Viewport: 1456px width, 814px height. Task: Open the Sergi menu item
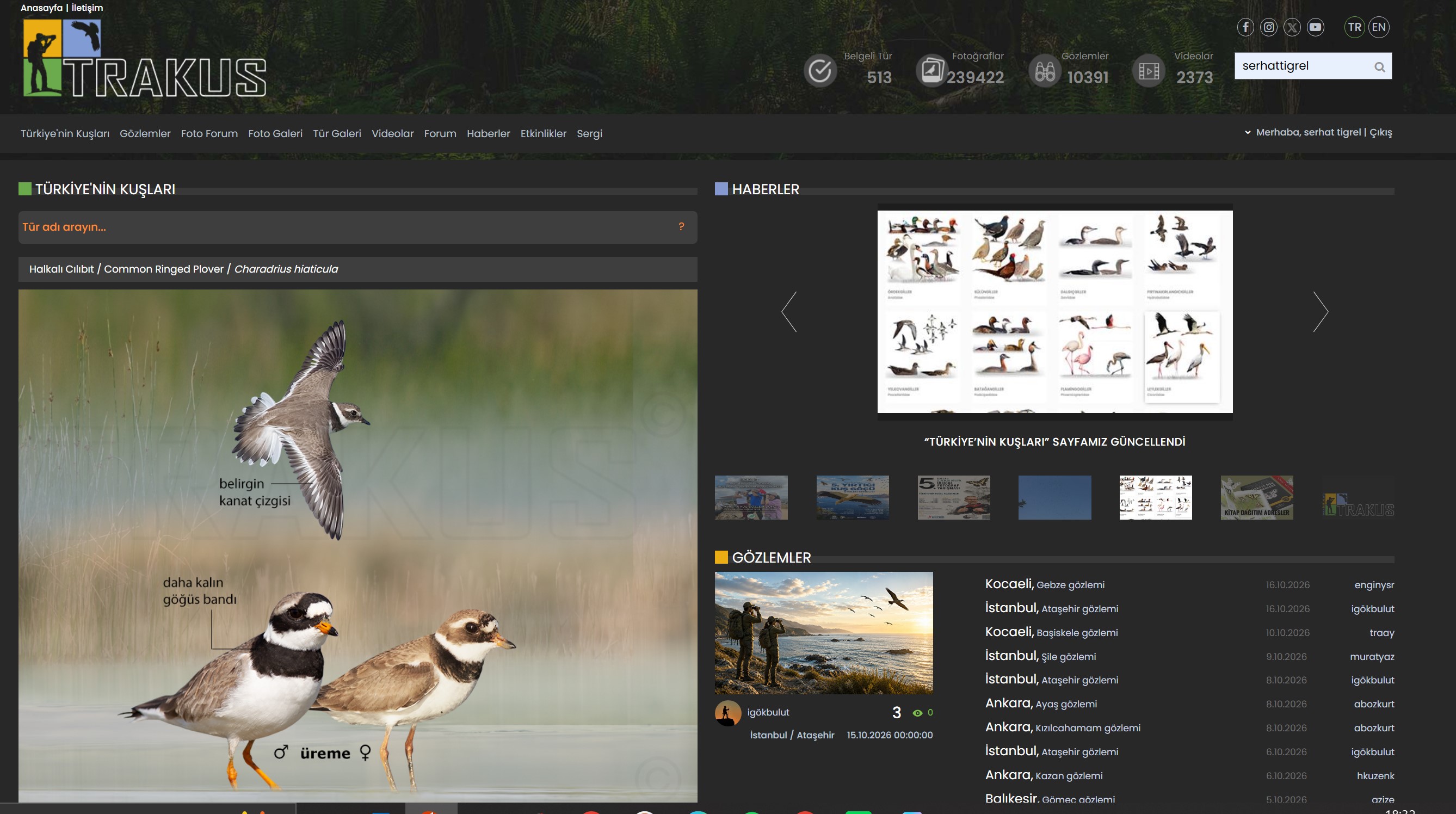(x=589, y=134)
